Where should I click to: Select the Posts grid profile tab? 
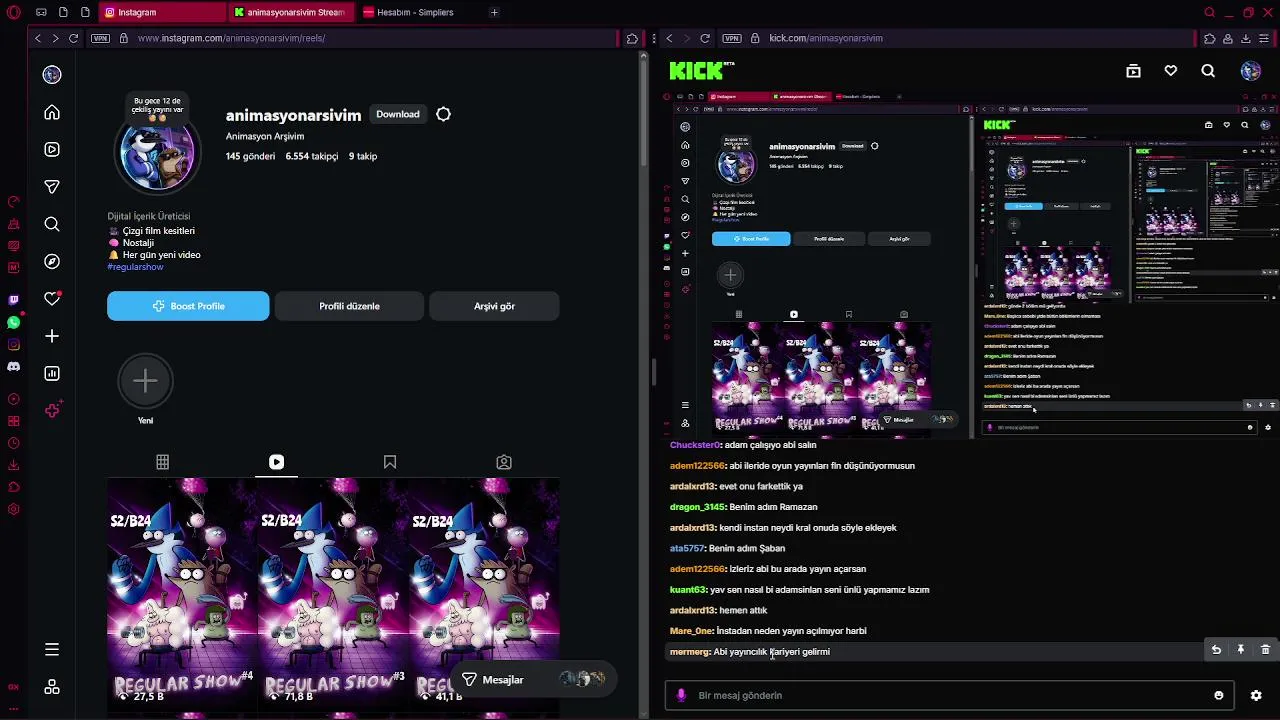coord(162,462)
